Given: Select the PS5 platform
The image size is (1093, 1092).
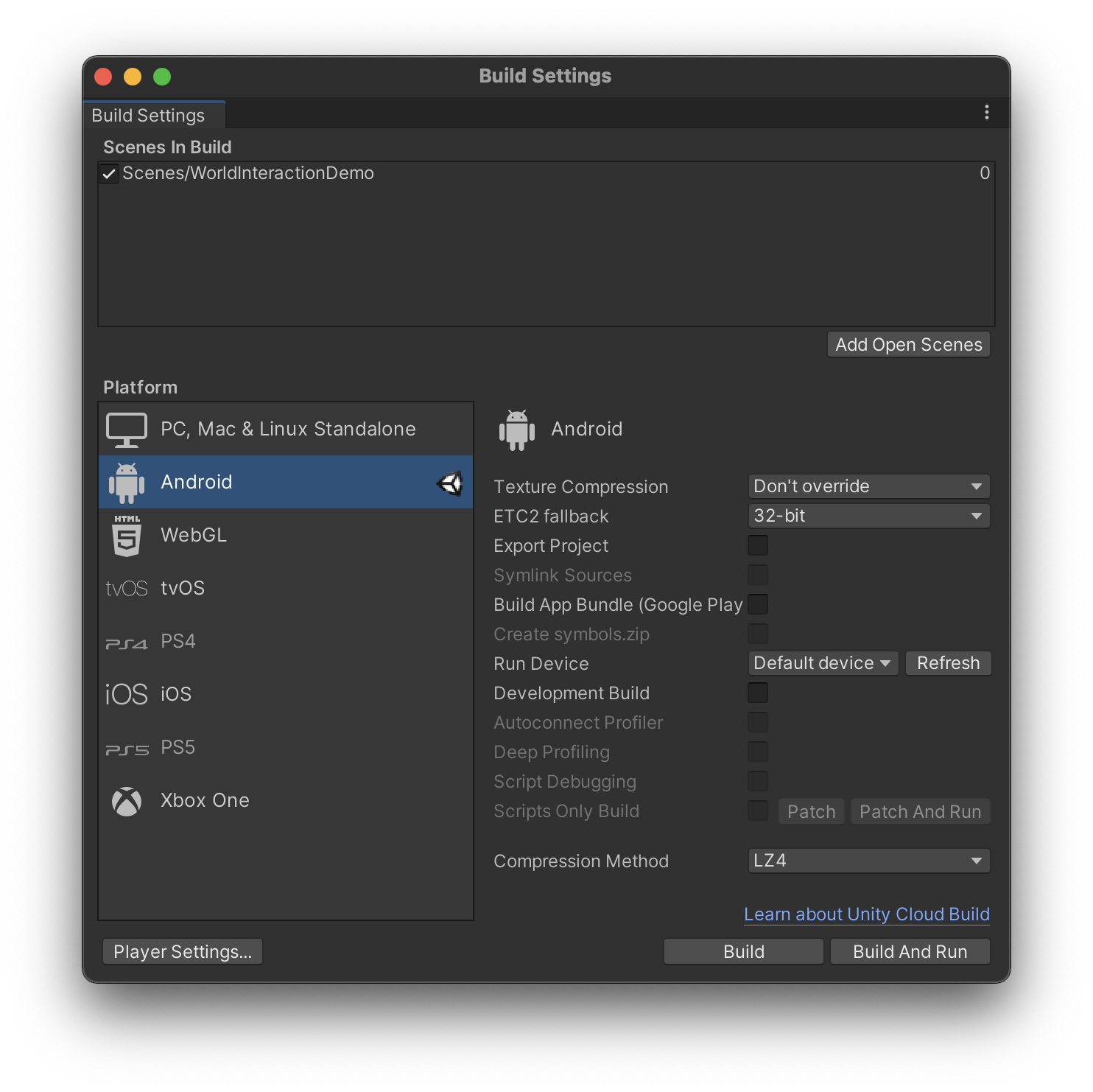Looking at the screenshot, I should (x=286, y=747).
